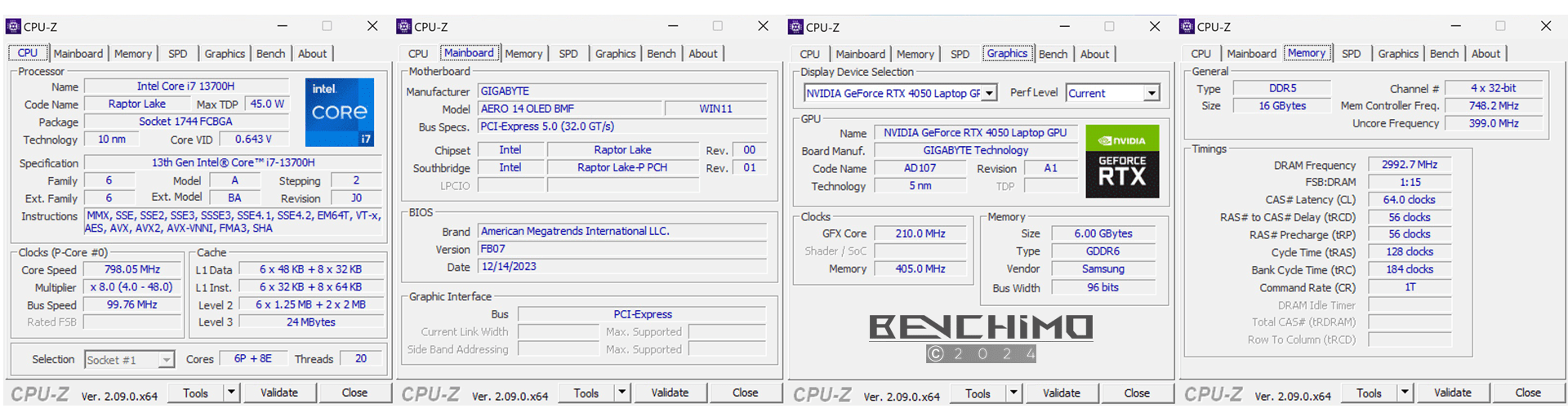Click the Bus Specs PCI-Express 5.0 value

pos(622,126)
